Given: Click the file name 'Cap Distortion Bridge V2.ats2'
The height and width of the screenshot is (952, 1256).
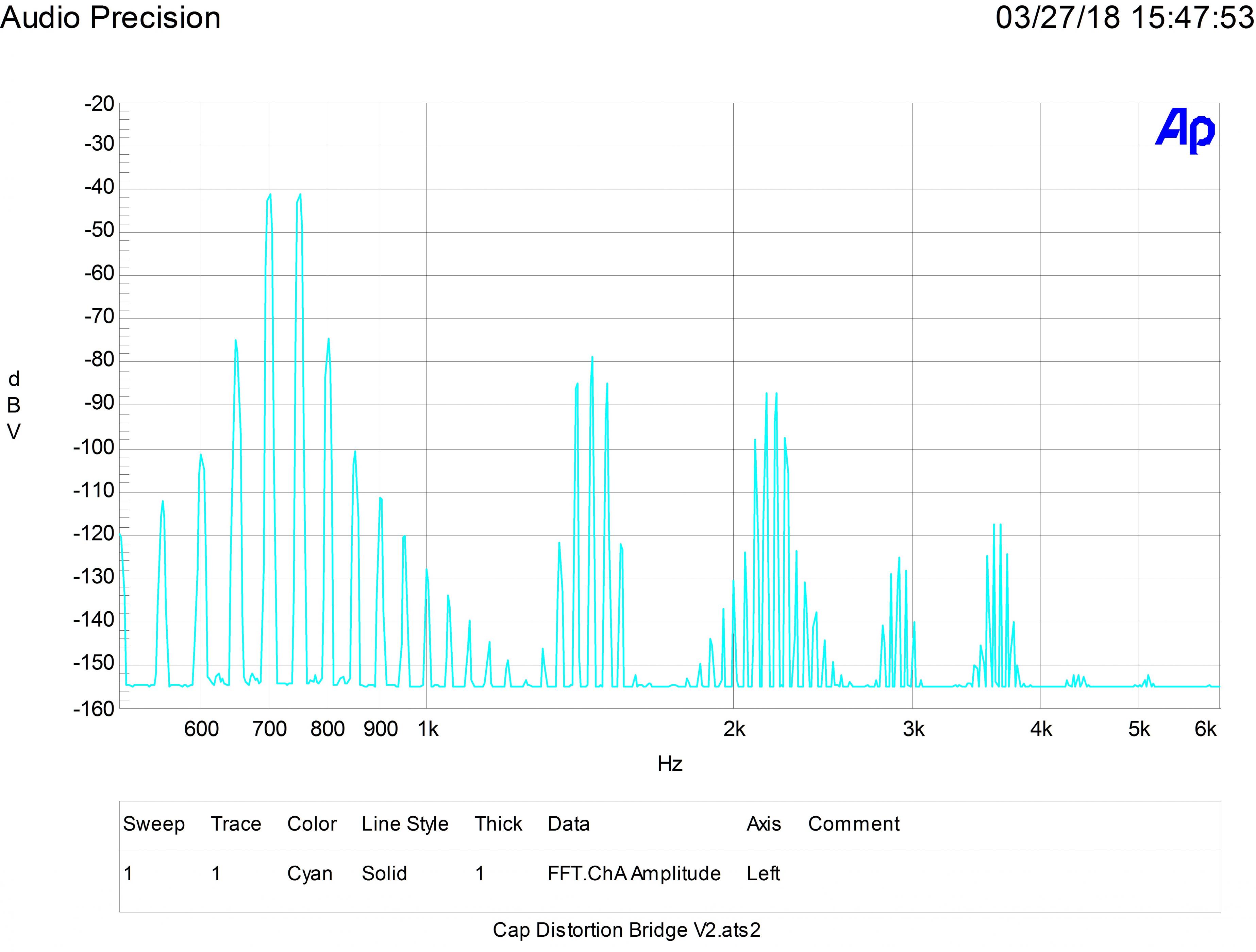Looking at the screenshot, I should (627, 931).
